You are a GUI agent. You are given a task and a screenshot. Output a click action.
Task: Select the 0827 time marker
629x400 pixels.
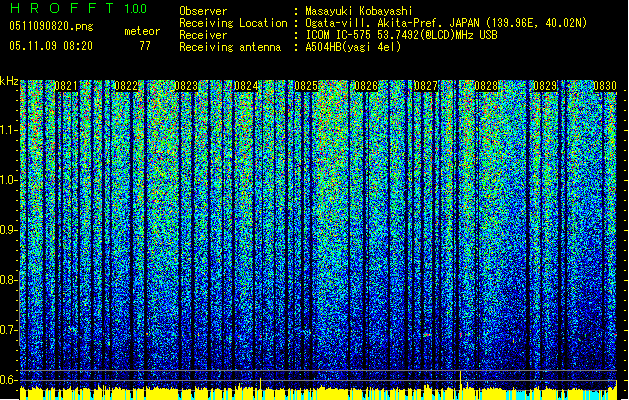coord(426,87)
